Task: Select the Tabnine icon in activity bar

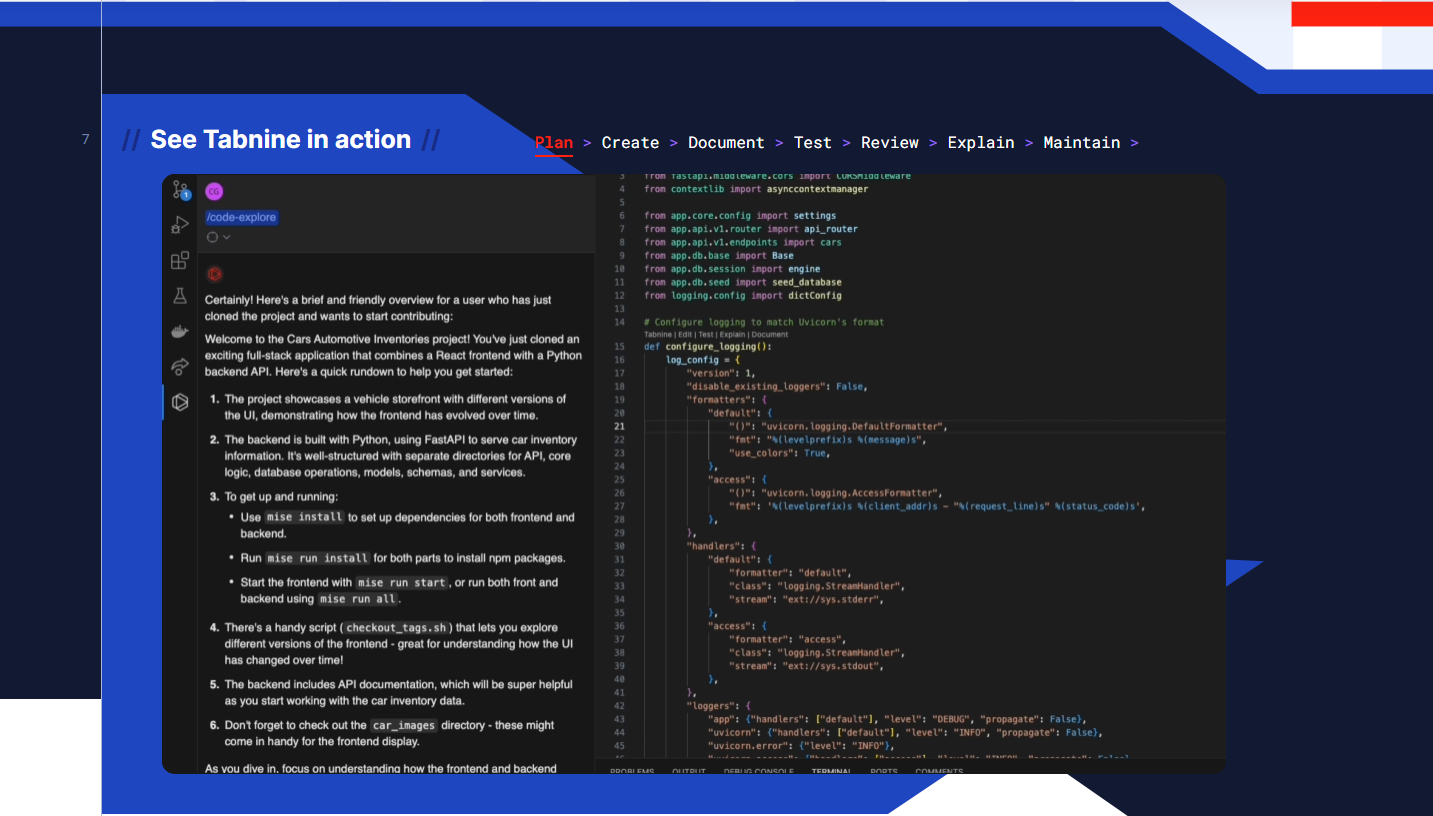Action: click(180, 402)
